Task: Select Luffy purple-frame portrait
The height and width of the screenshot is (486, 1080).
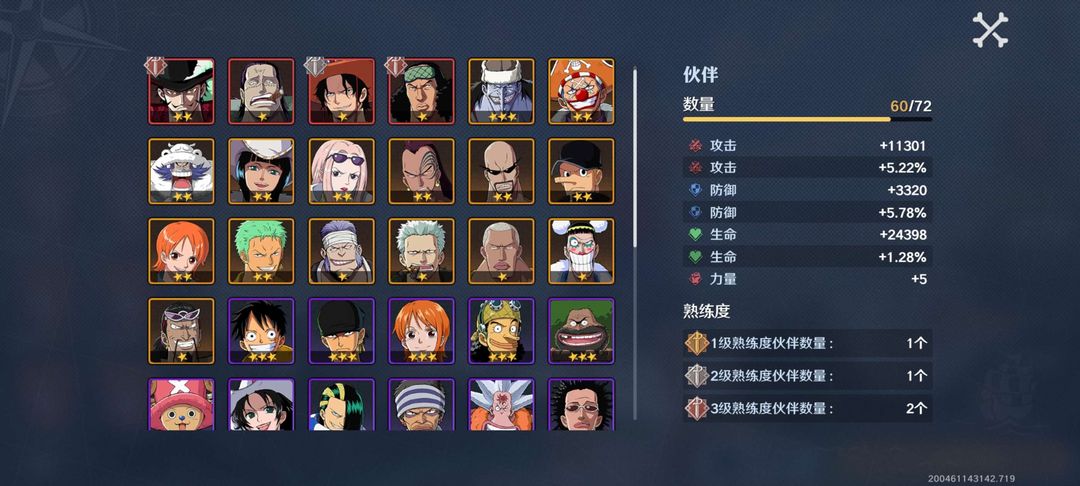Action: pos(261,331)
